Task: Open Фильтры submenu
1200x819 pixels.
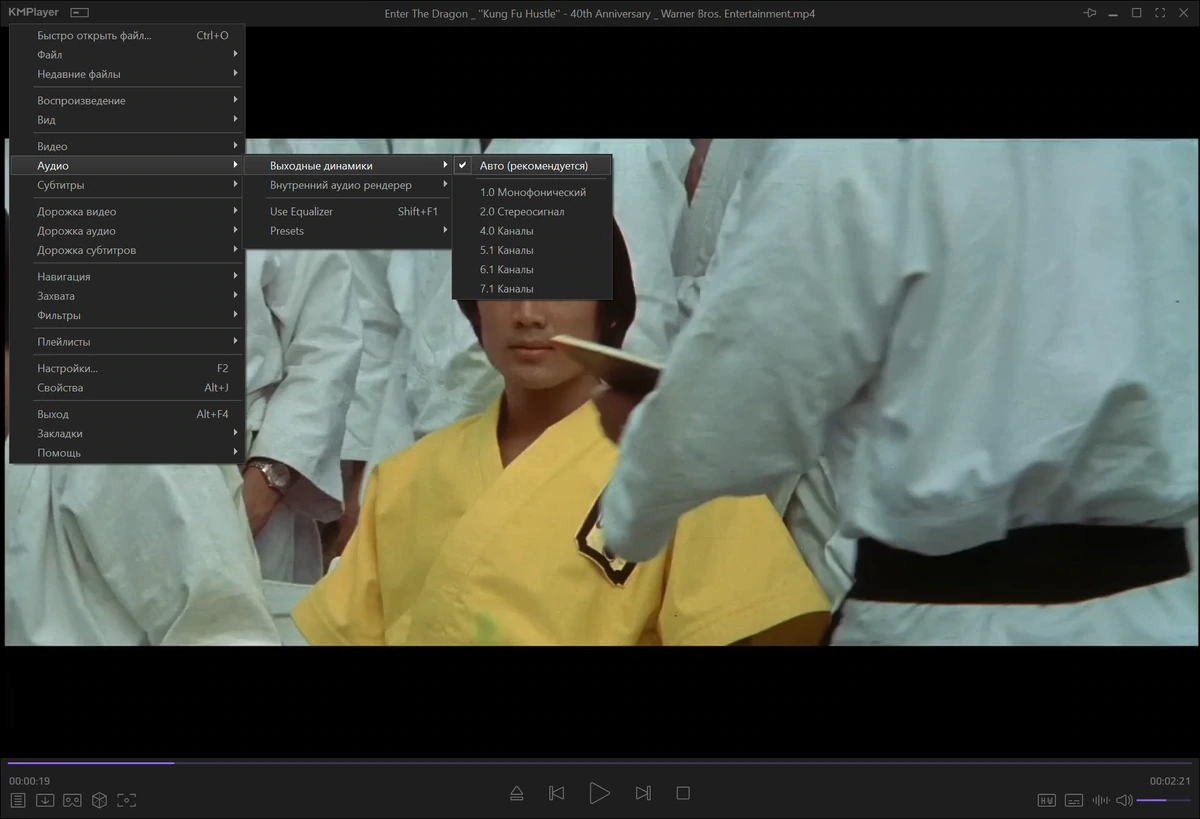Action: pyautogui.click(x=127, y=316)
